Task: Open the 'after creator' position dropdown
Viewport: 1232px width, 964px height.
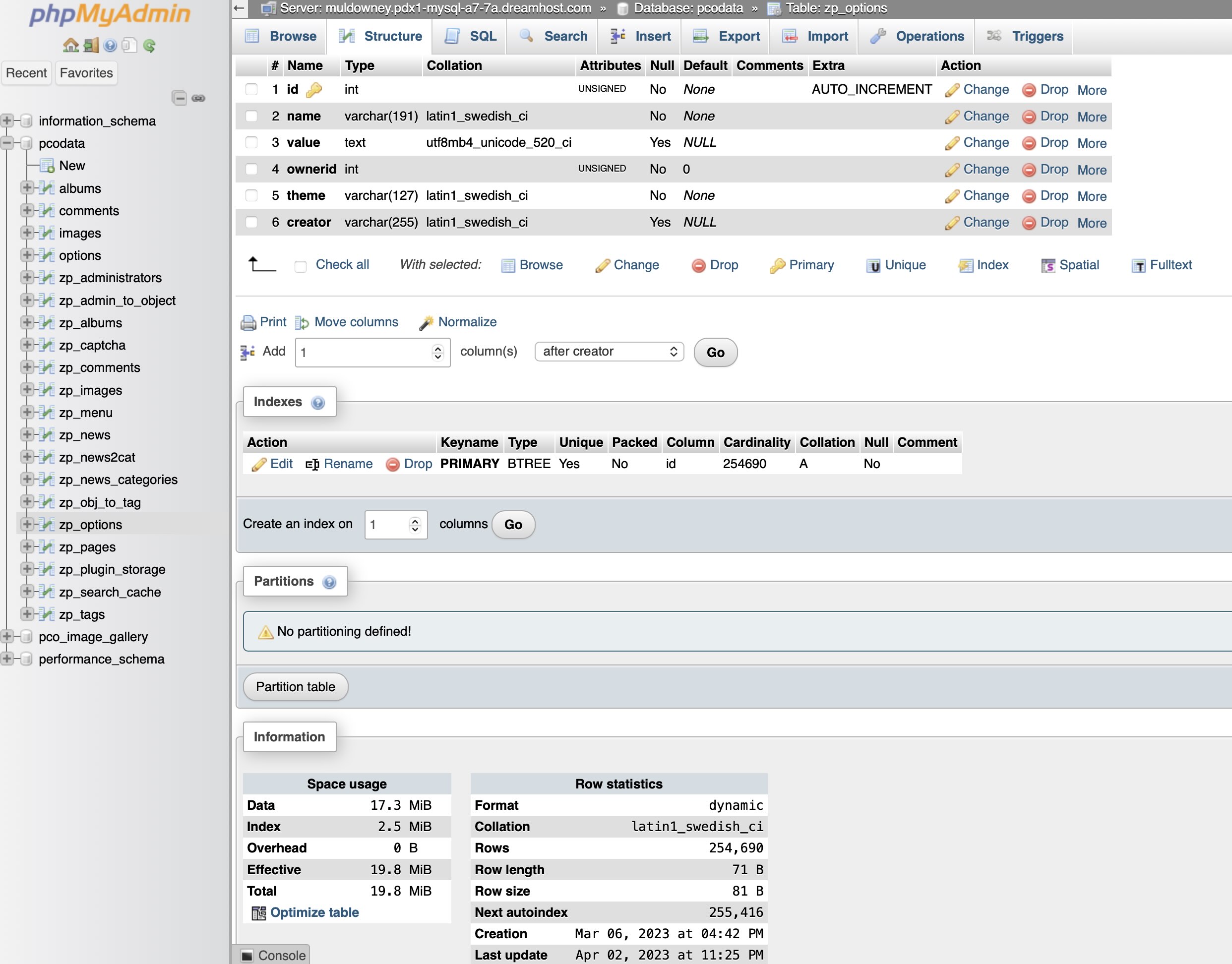Action: click(609, 352)
